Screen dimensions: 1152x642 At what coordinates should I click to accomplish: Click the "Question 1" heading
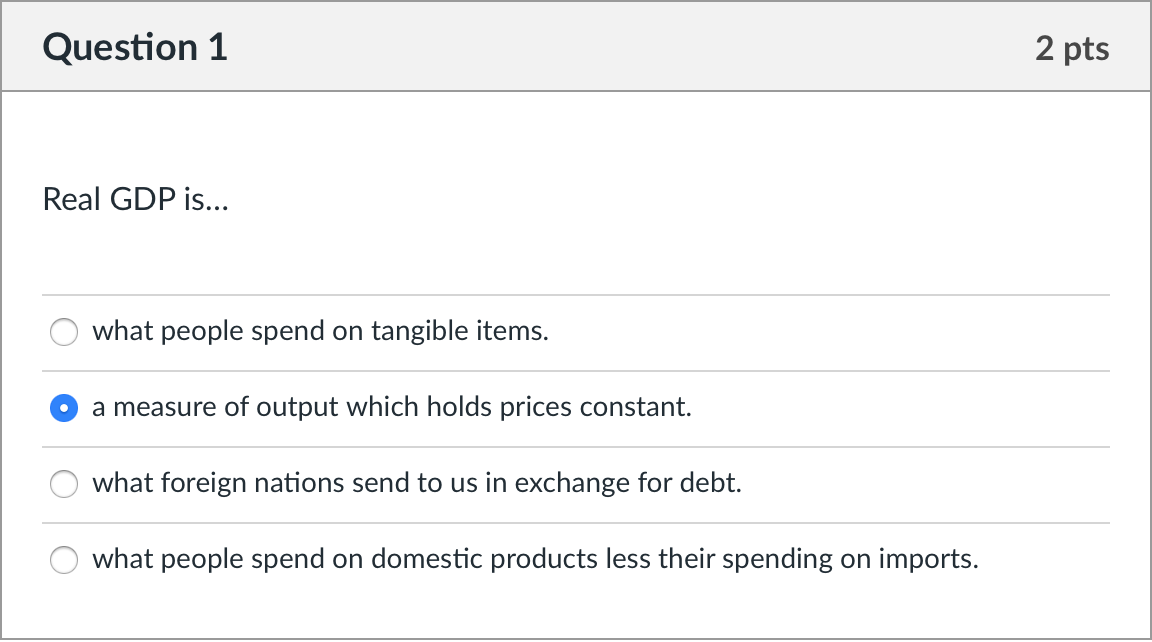pos(135,48)
